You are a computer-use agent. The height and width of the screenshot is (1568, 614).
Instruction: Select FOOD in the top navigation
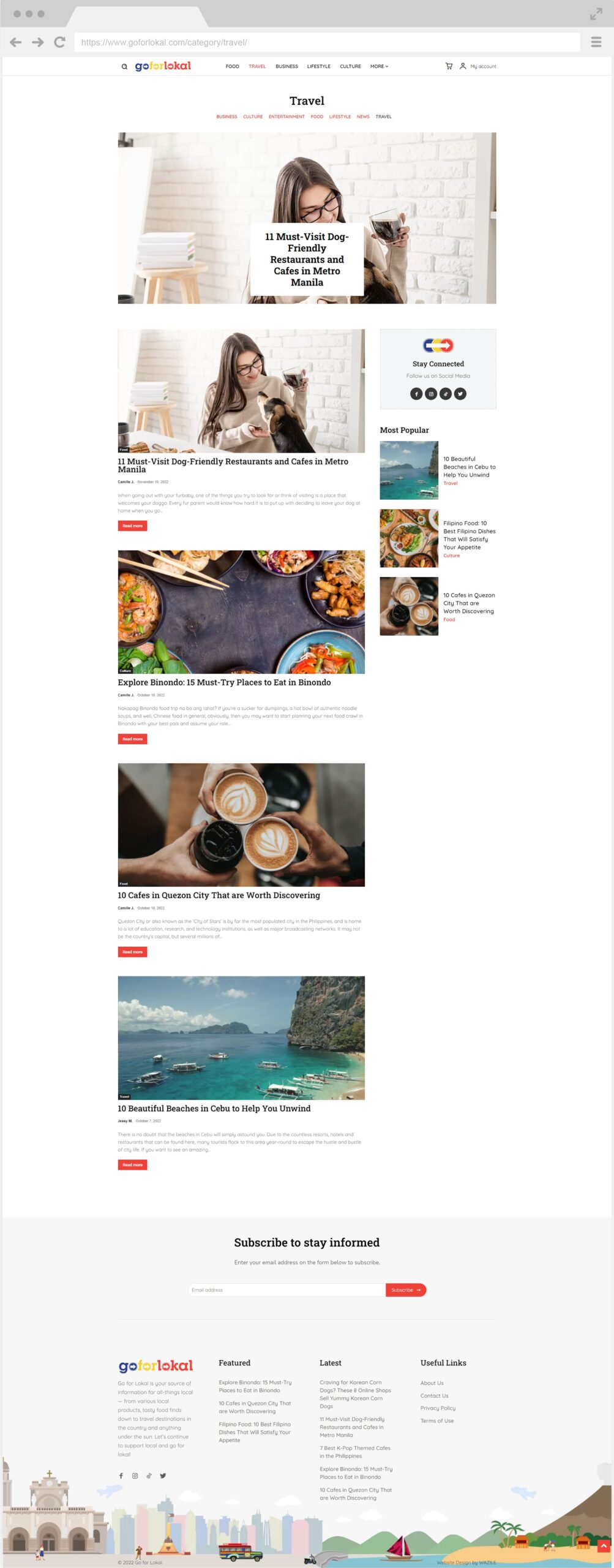tap(232, 66)
